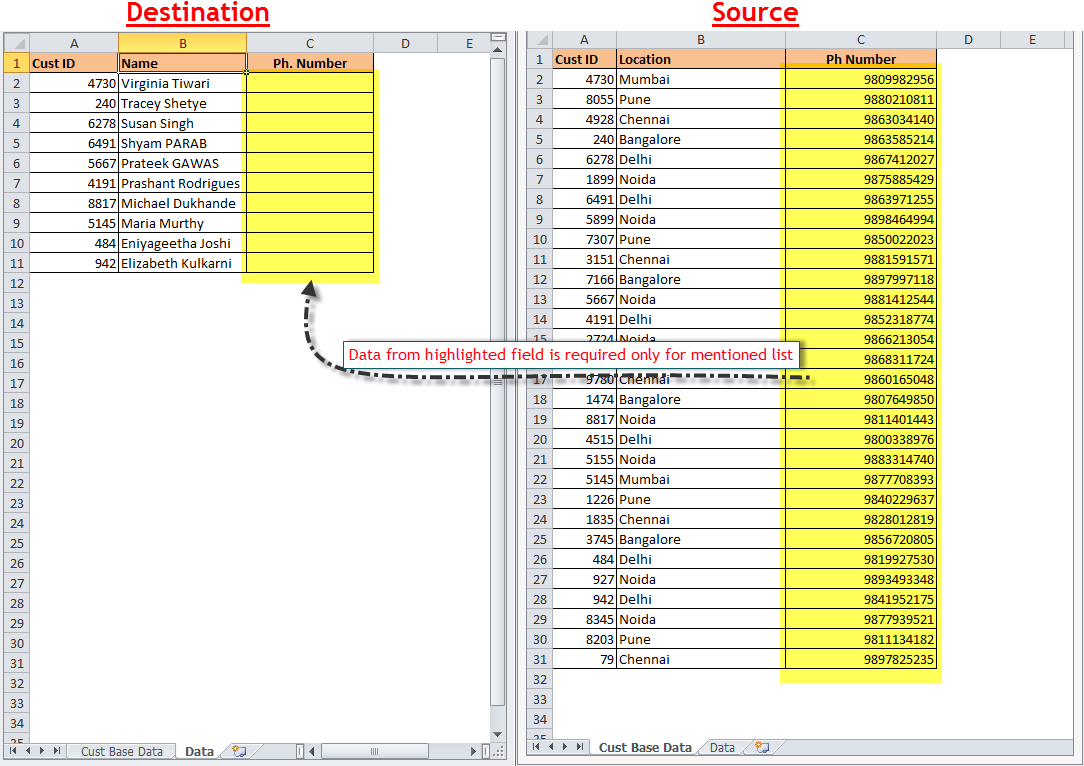Click Insert Worksheet icon in Source window
Screen dimensions: 1084x766
point(762,747)
